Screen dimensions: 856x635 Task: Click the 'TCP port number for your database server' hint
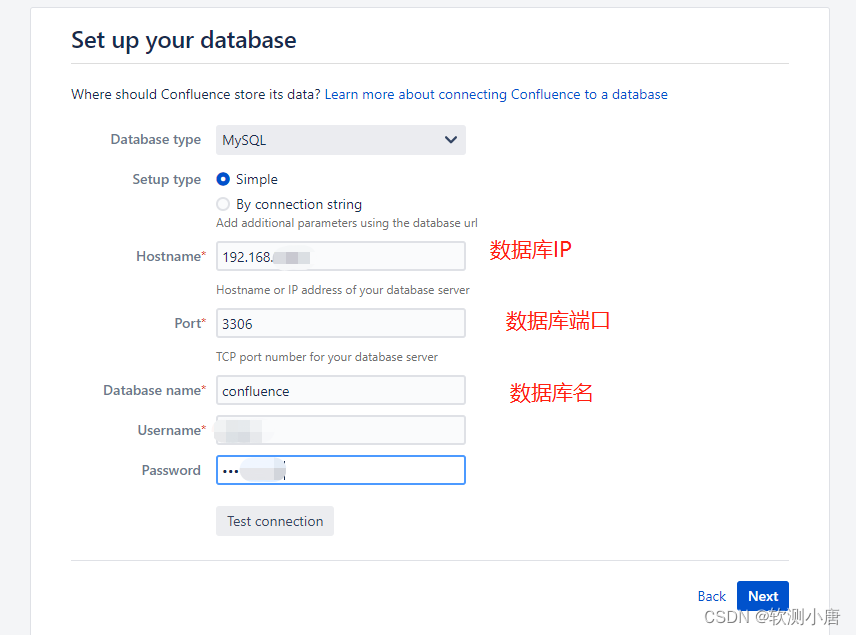point(327,357)
